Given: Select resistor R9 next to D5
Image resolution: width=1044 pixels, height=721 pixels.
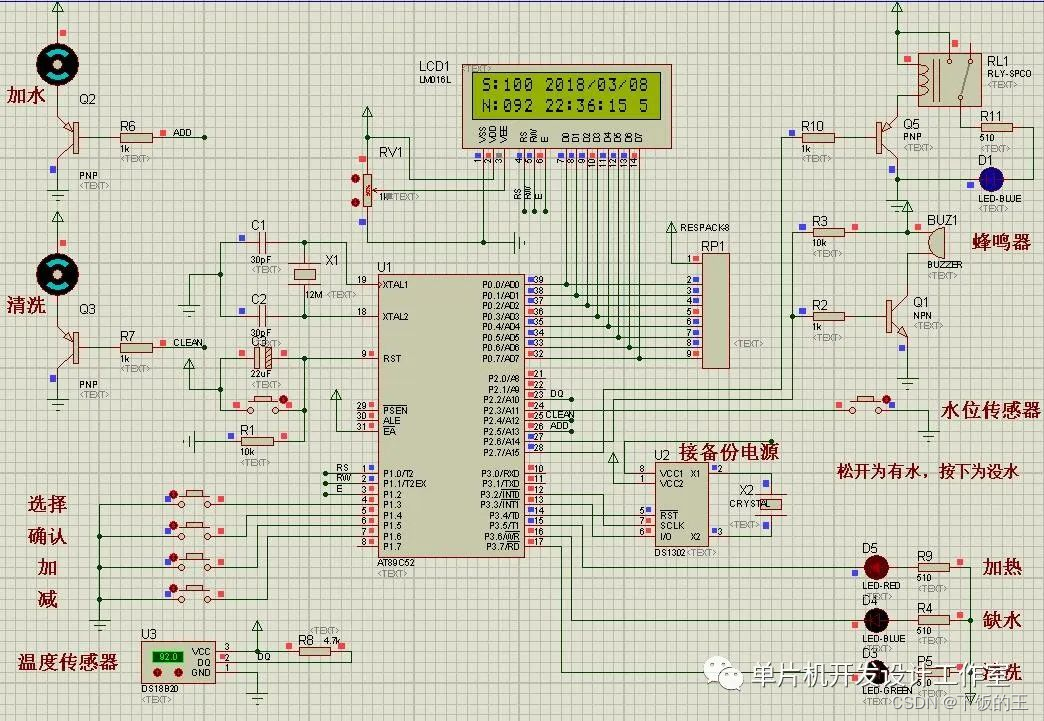Looking at the screenshot, I should tap(933, 567).
